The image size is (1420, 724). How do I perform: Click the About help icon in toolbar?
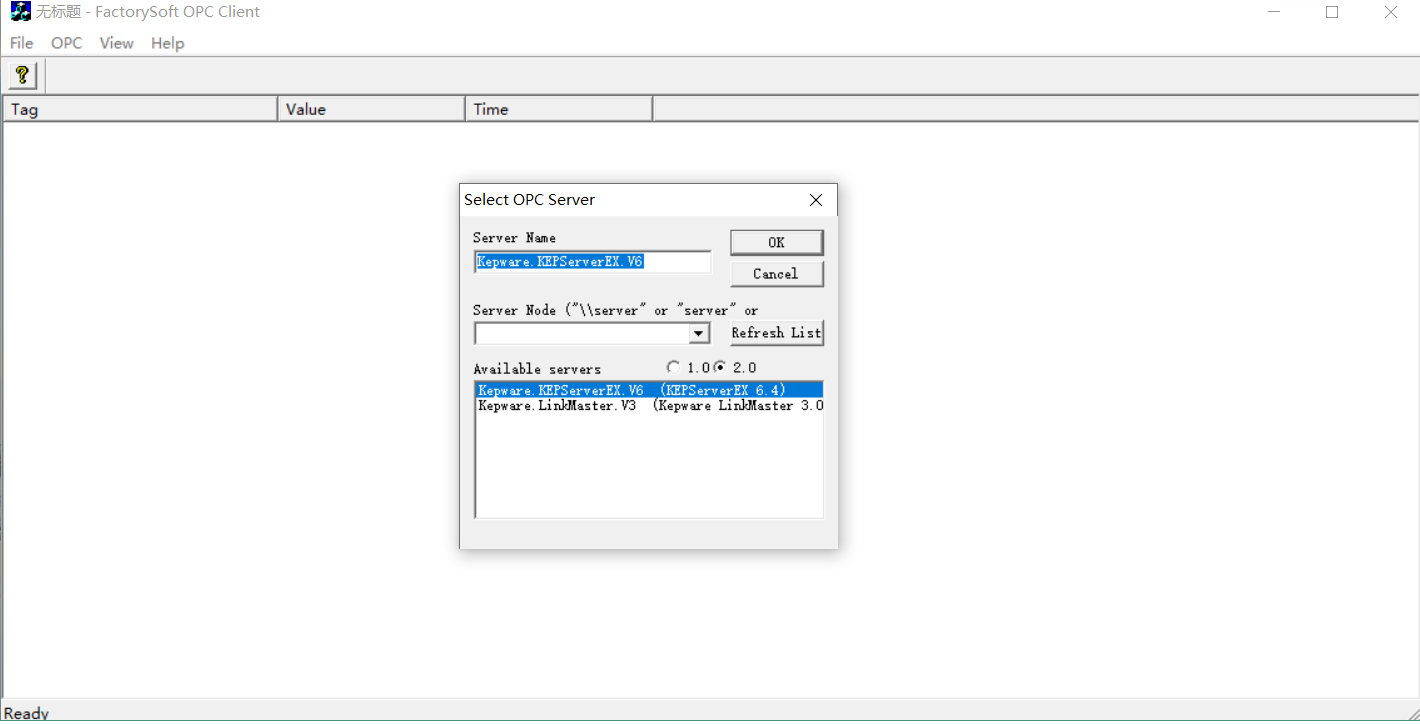[22, 75]
